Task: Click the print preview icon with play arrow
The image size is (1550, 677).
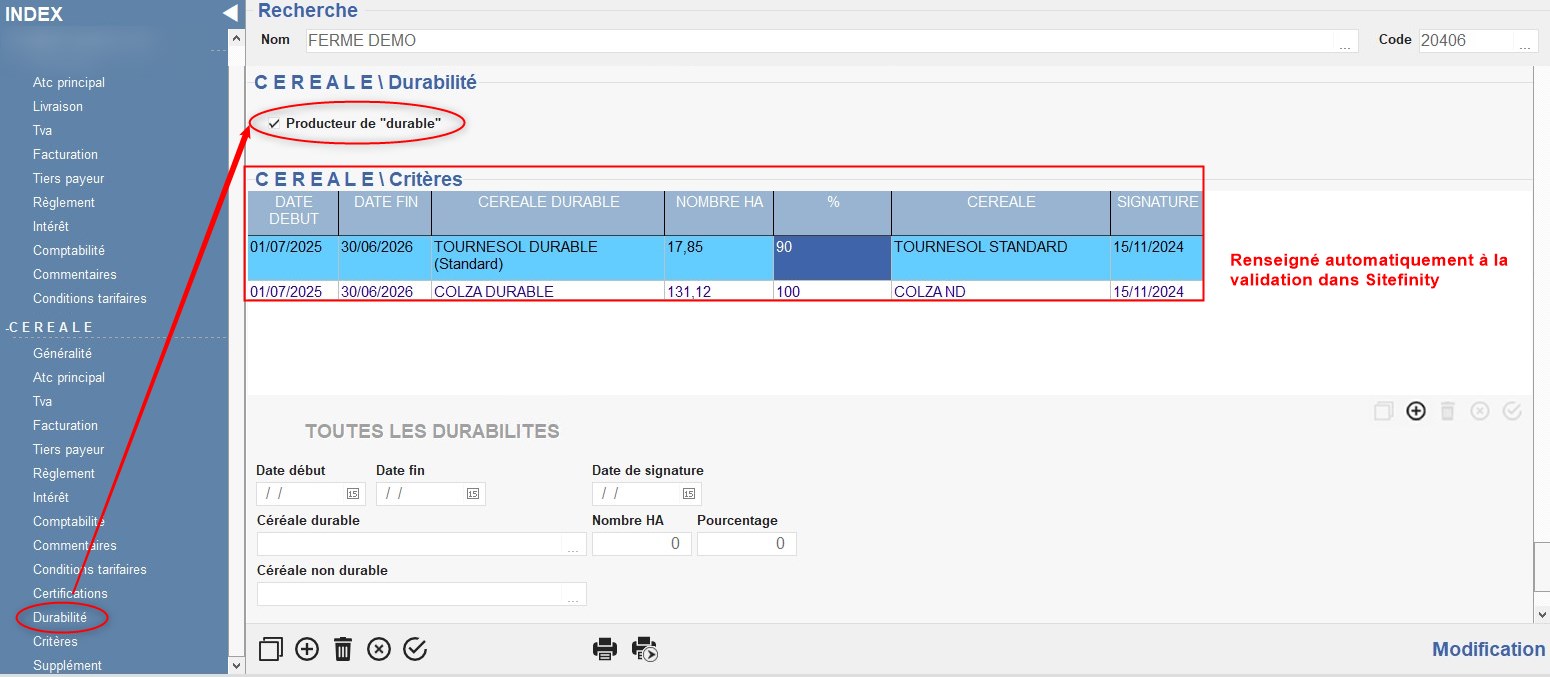Action: tap(645, 649)
